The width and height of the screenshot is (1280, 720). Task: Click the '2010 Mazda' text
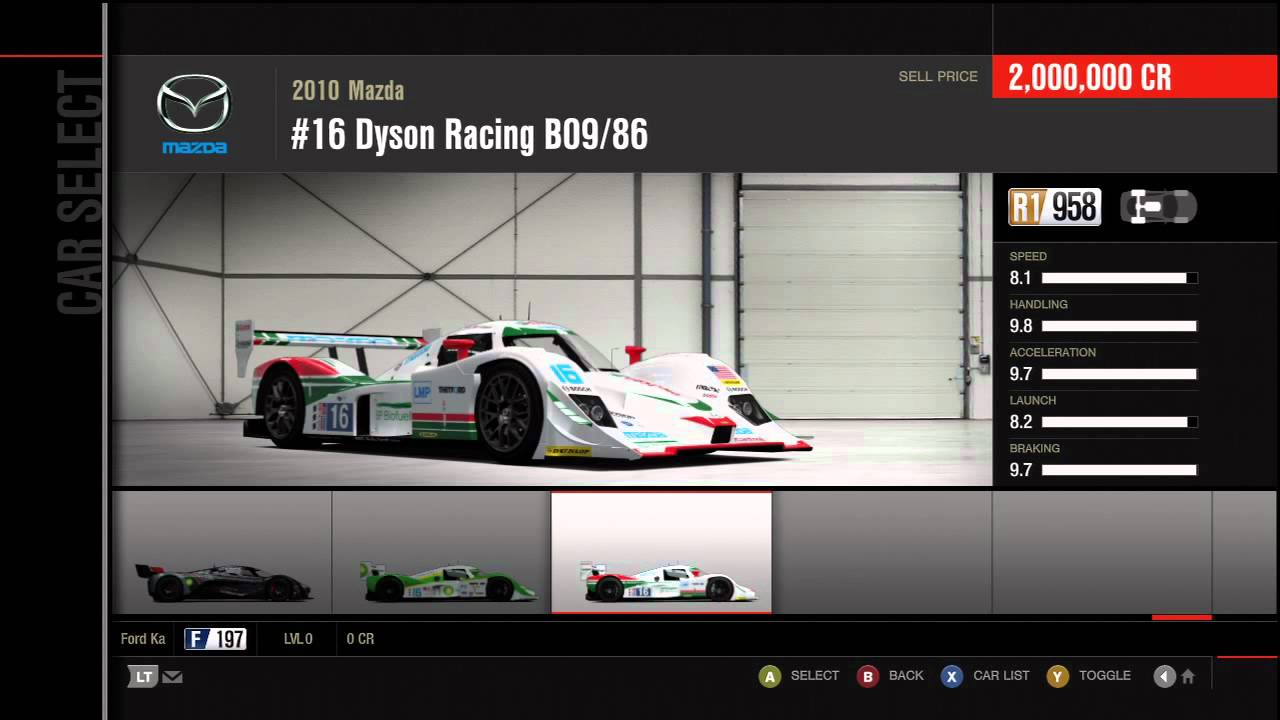point(348,91)
